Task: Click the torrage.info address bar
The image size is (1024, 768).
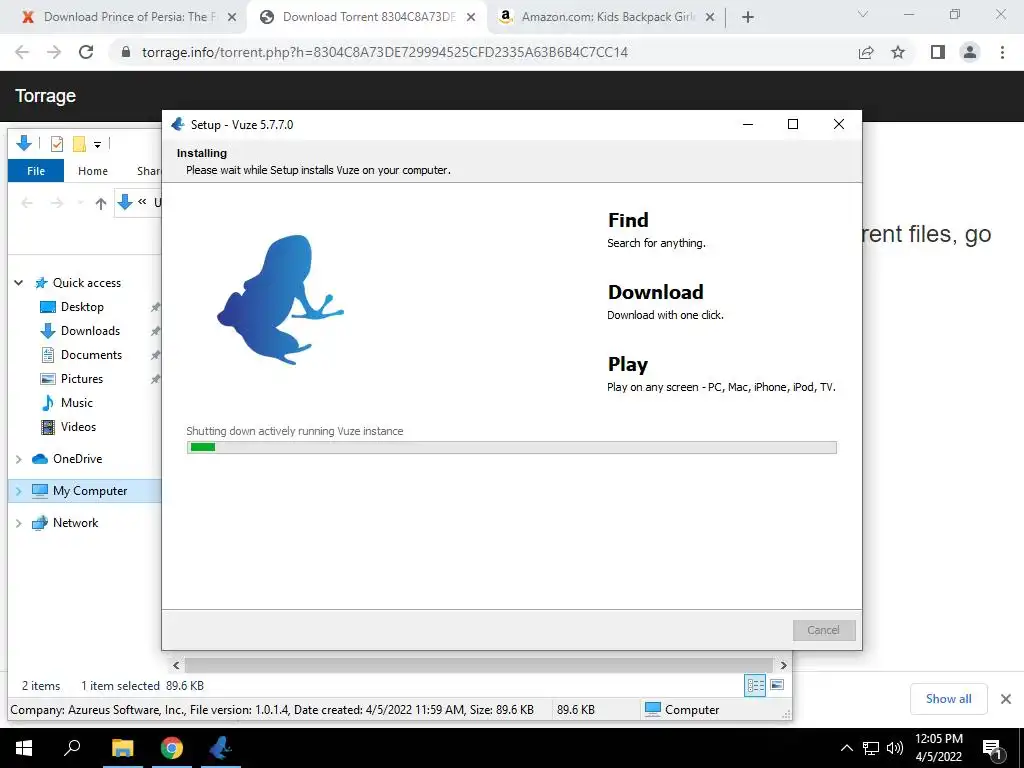Action: pyautogui.click(x=385, y=52)
